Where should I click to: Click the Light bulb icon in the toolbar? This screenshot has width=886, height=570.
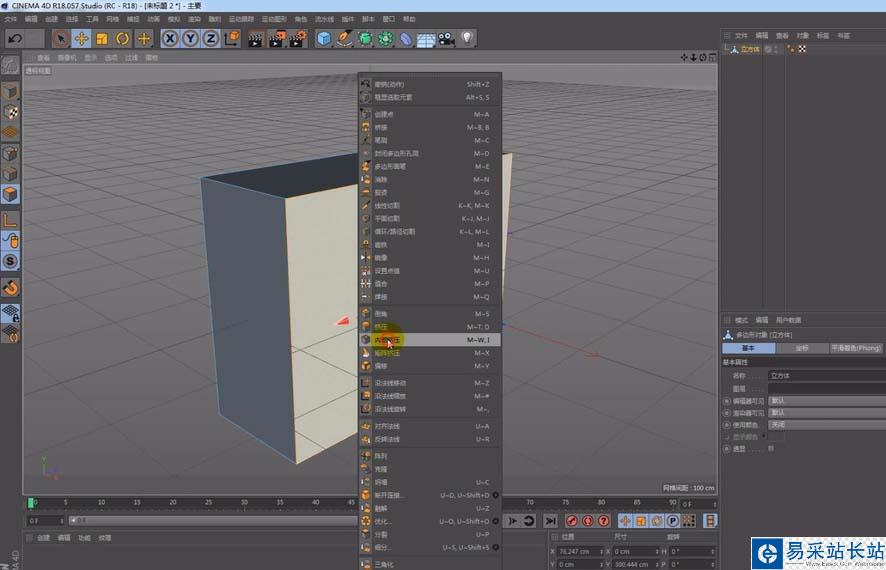467,39
